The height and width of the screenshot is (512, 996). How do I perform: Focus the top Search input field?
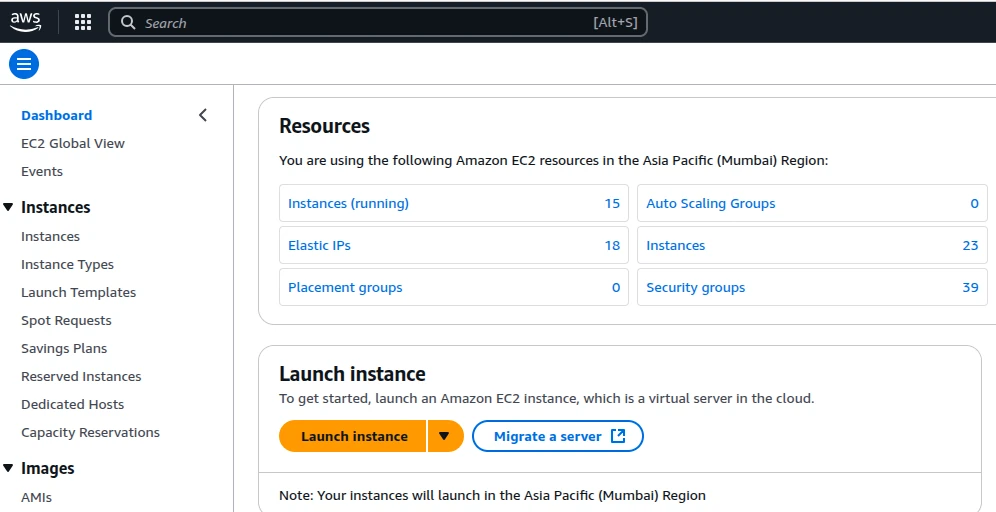pos(378,23)
